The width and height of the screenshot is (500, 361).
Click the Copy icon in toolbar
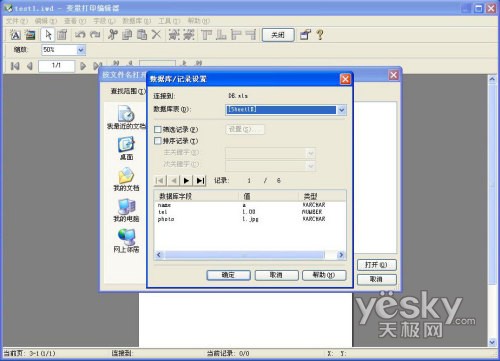pyautogui.click(x=127, y=35)
